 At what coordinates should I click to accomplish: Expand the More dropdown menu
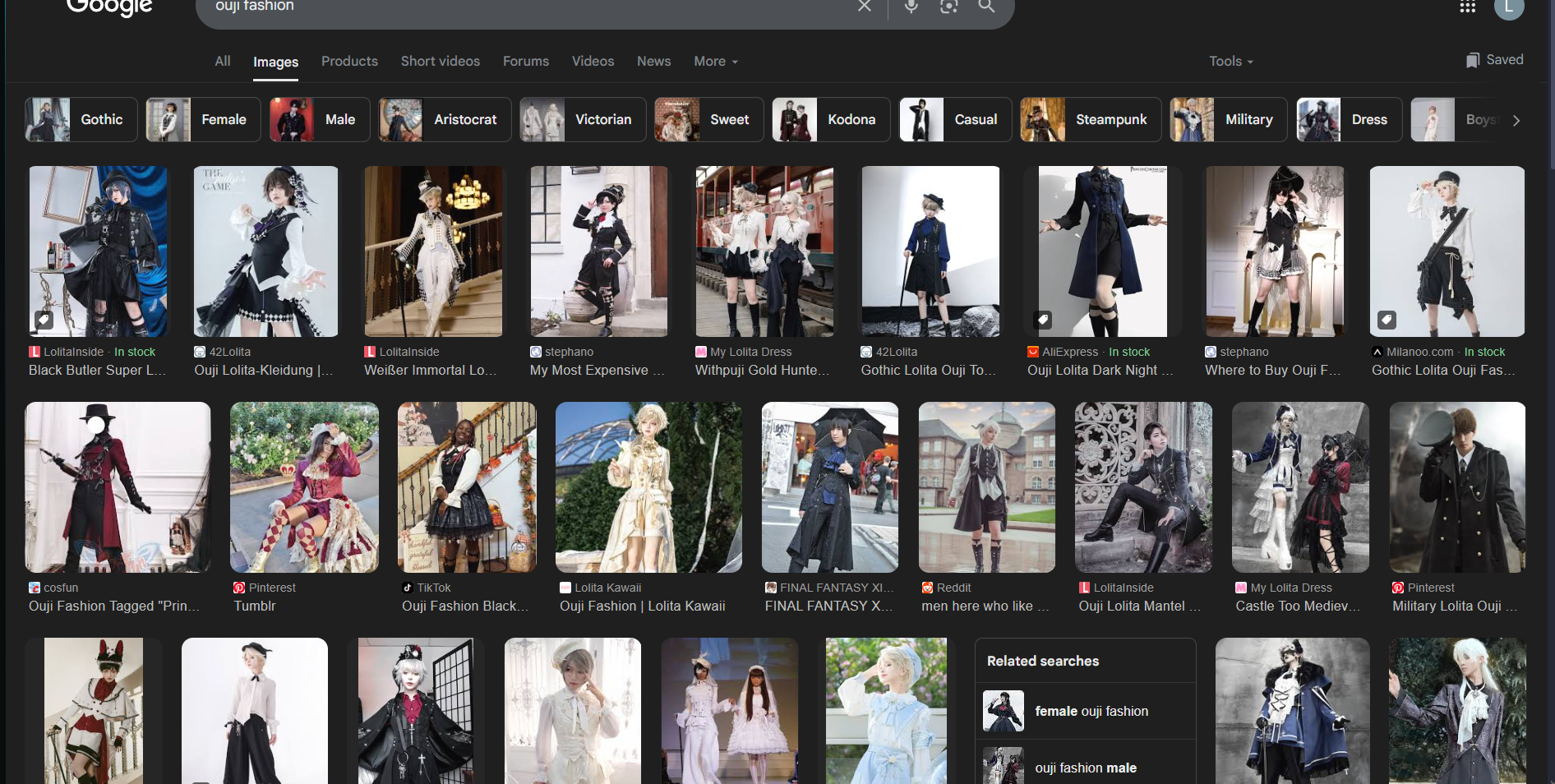click(x=716, y=61)
